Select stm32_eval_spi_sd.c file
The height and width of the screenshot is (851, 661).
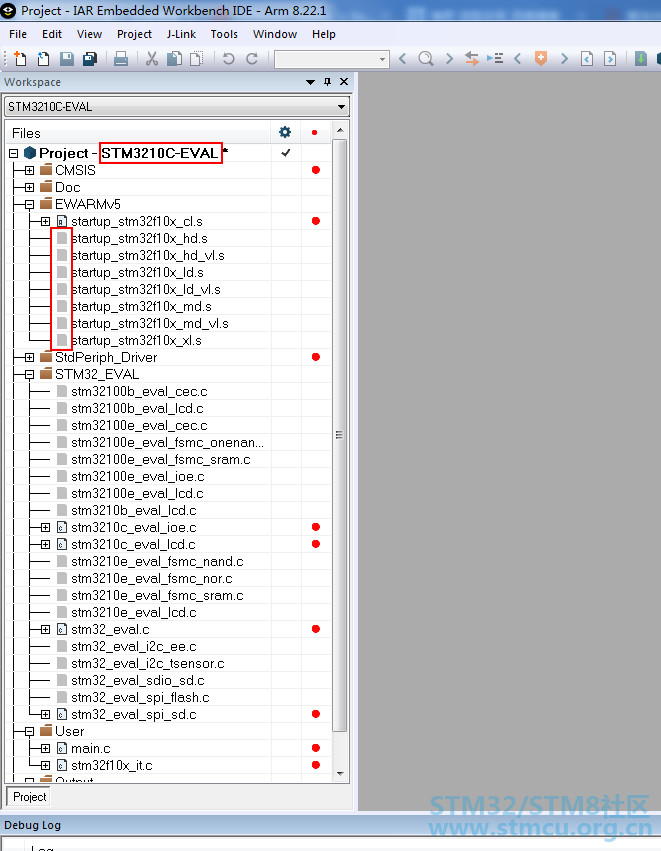(x=134, y=715)
